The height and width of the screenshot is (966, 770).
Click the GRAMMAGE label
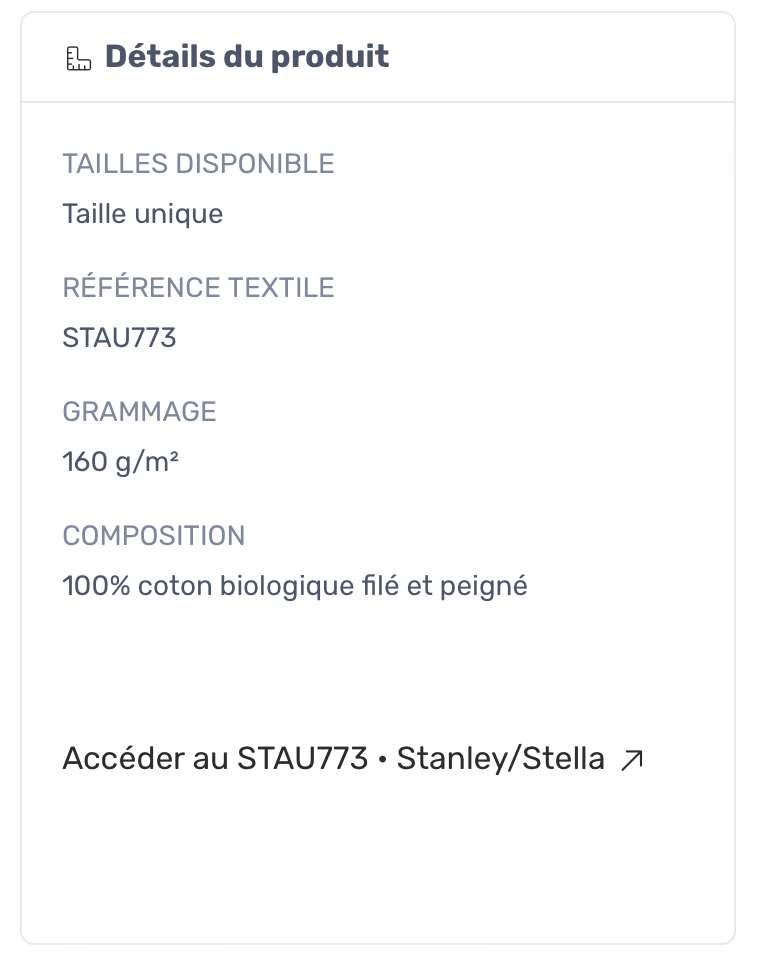[139, 412]
